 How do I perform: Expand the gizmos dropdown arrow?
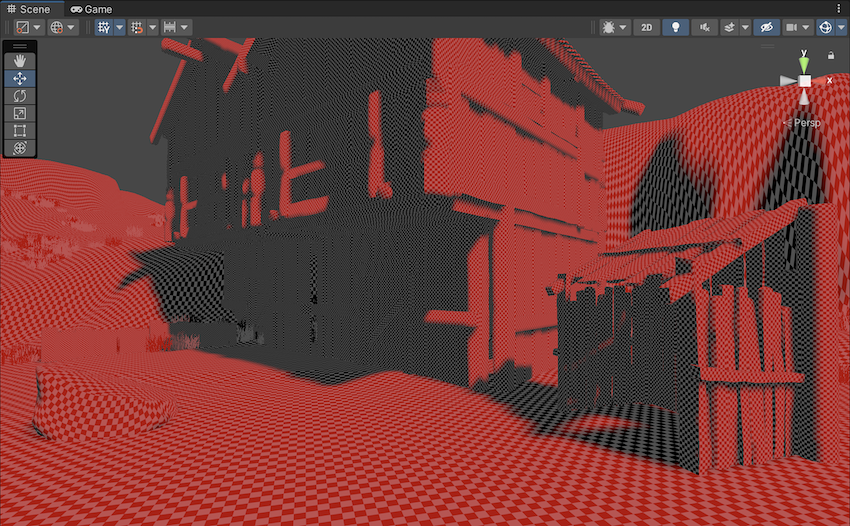pyautogui.click(x=840, y=27)
